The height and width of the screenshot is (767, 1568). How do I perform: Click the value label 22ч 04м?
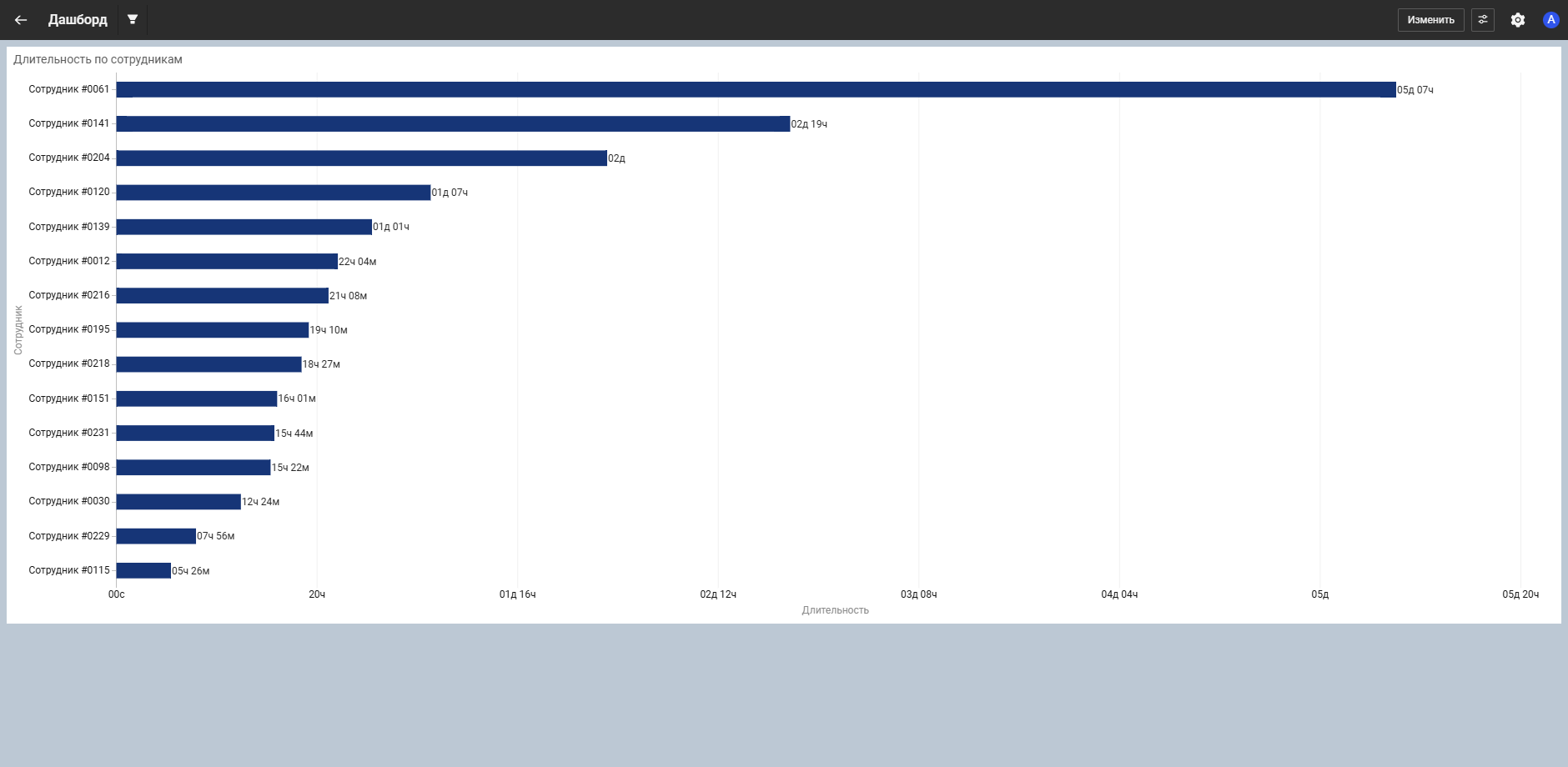tap(358, 262)
